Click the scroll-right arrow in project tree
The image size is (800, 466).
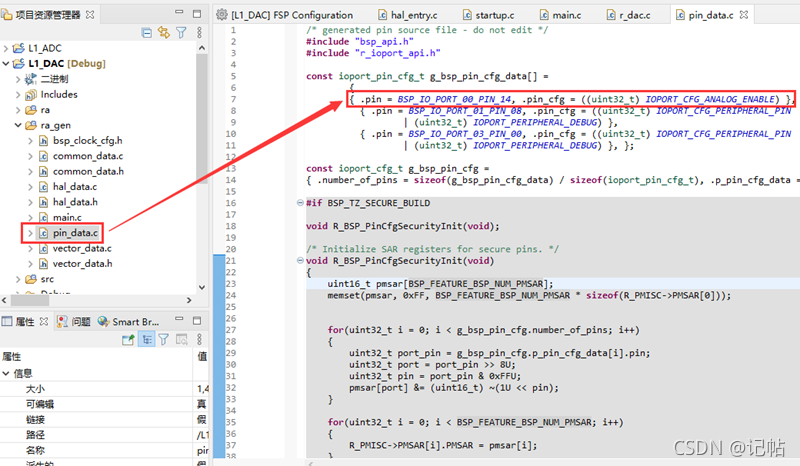(189, 301)
